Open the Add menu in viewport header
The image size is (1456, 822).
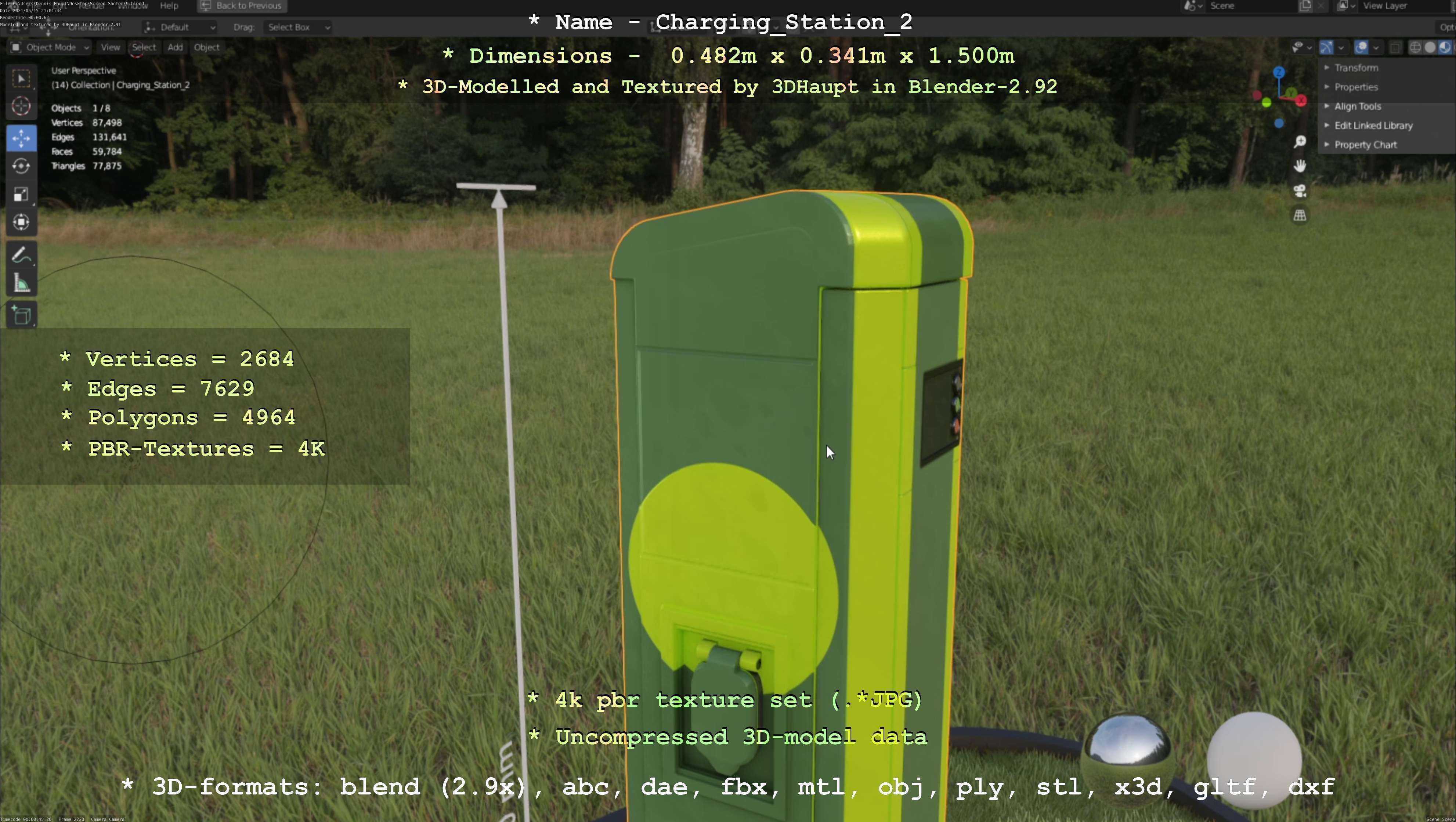175,47
